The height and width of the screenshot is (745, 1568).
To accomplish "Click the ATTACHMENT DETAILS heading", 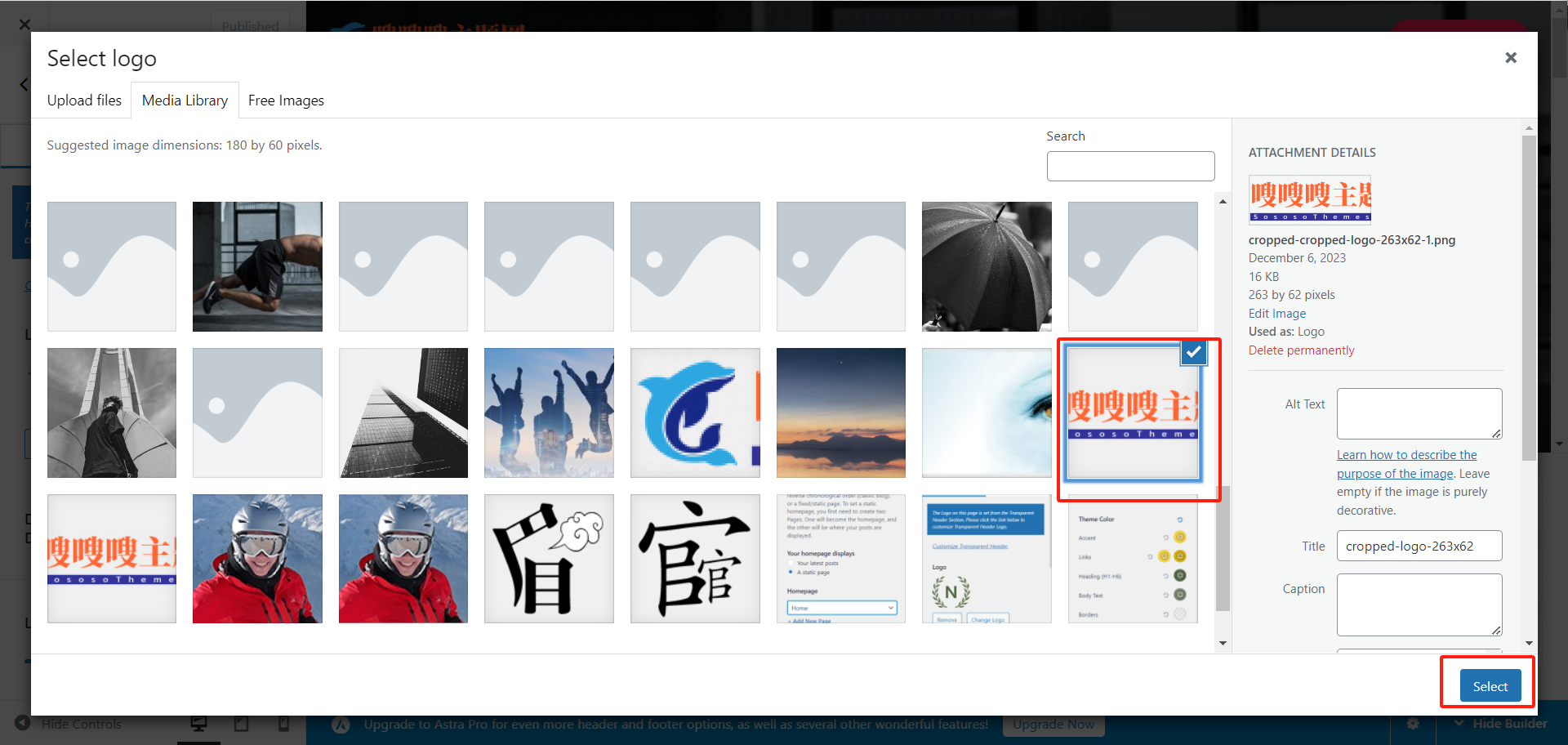I will 1312,153.
